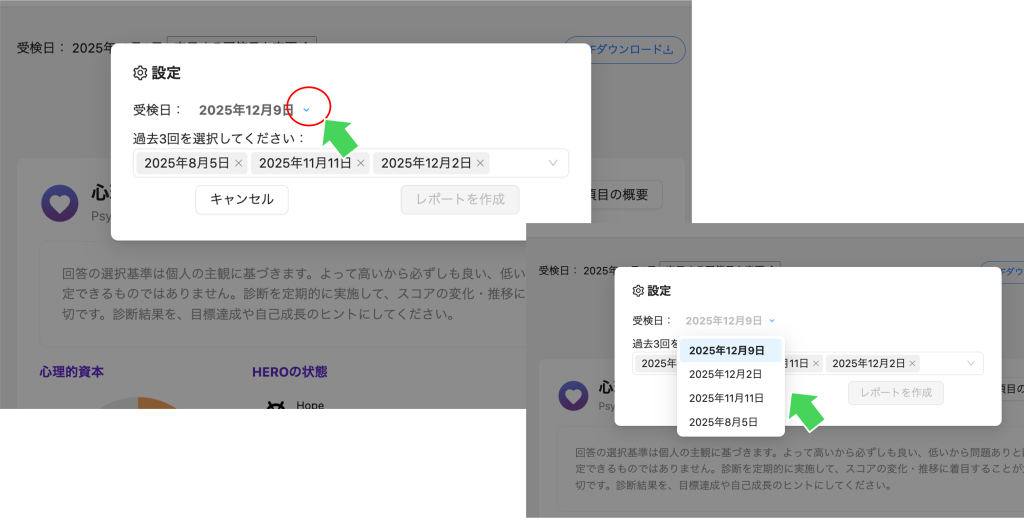Remove the 2025年12月2日 tag in the larger dialog
Viewport: 1024px width, 518px height.
click(480, 163)
